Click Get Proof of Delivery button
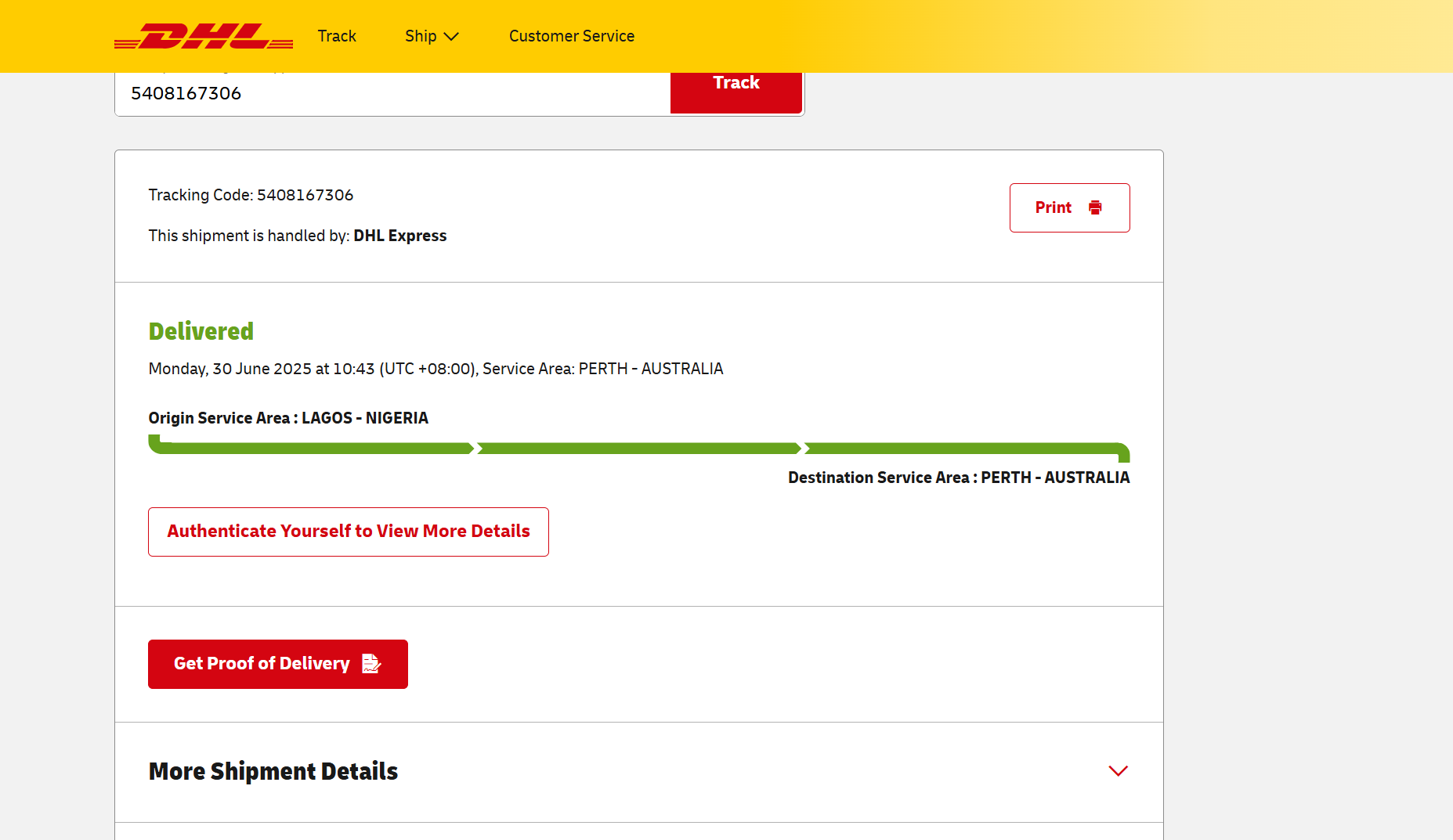The width and height of the screenshot is (1453, 840). tap(278, 664)
